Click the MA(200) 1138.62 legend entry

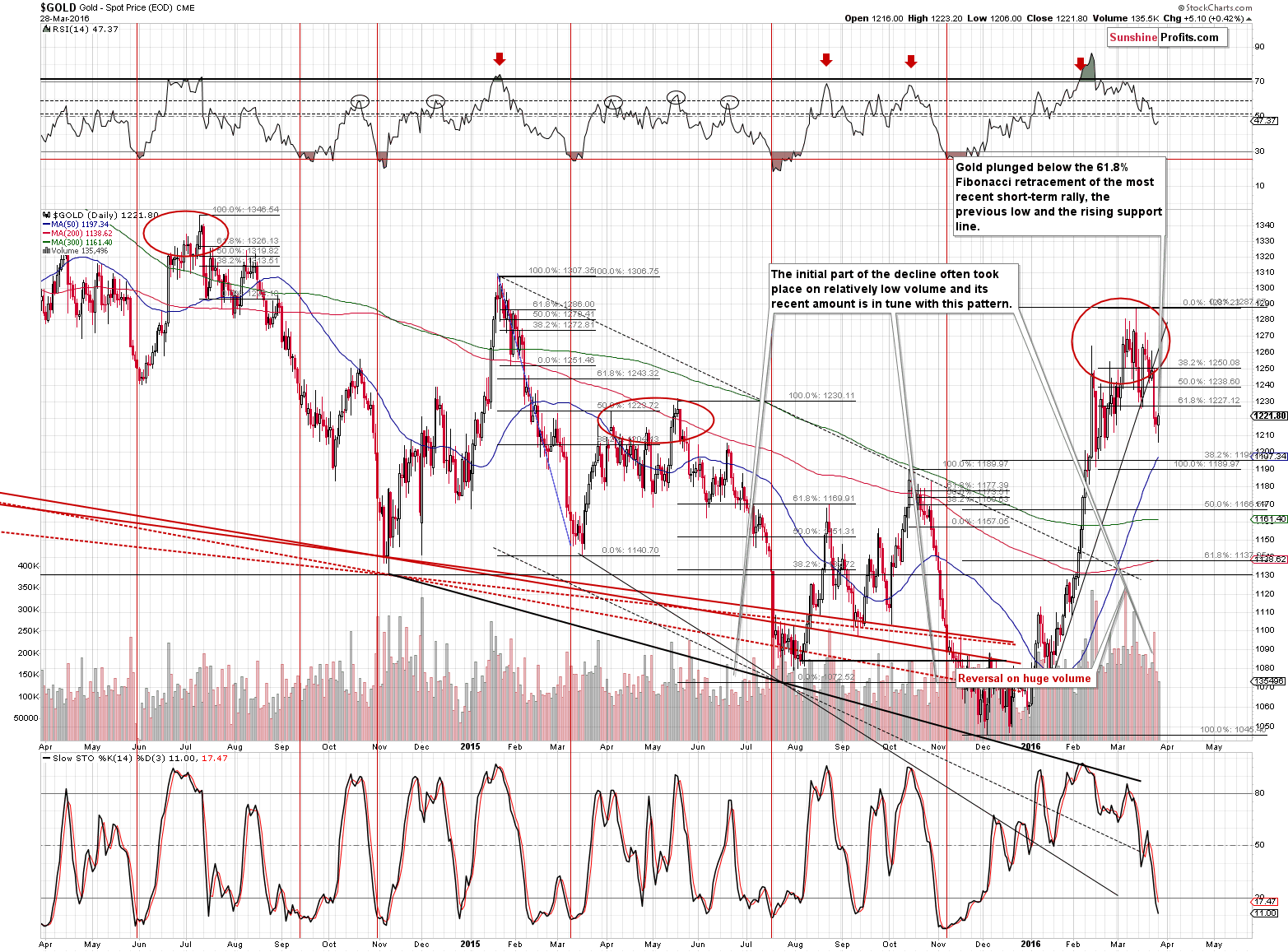tap(77, 234)
